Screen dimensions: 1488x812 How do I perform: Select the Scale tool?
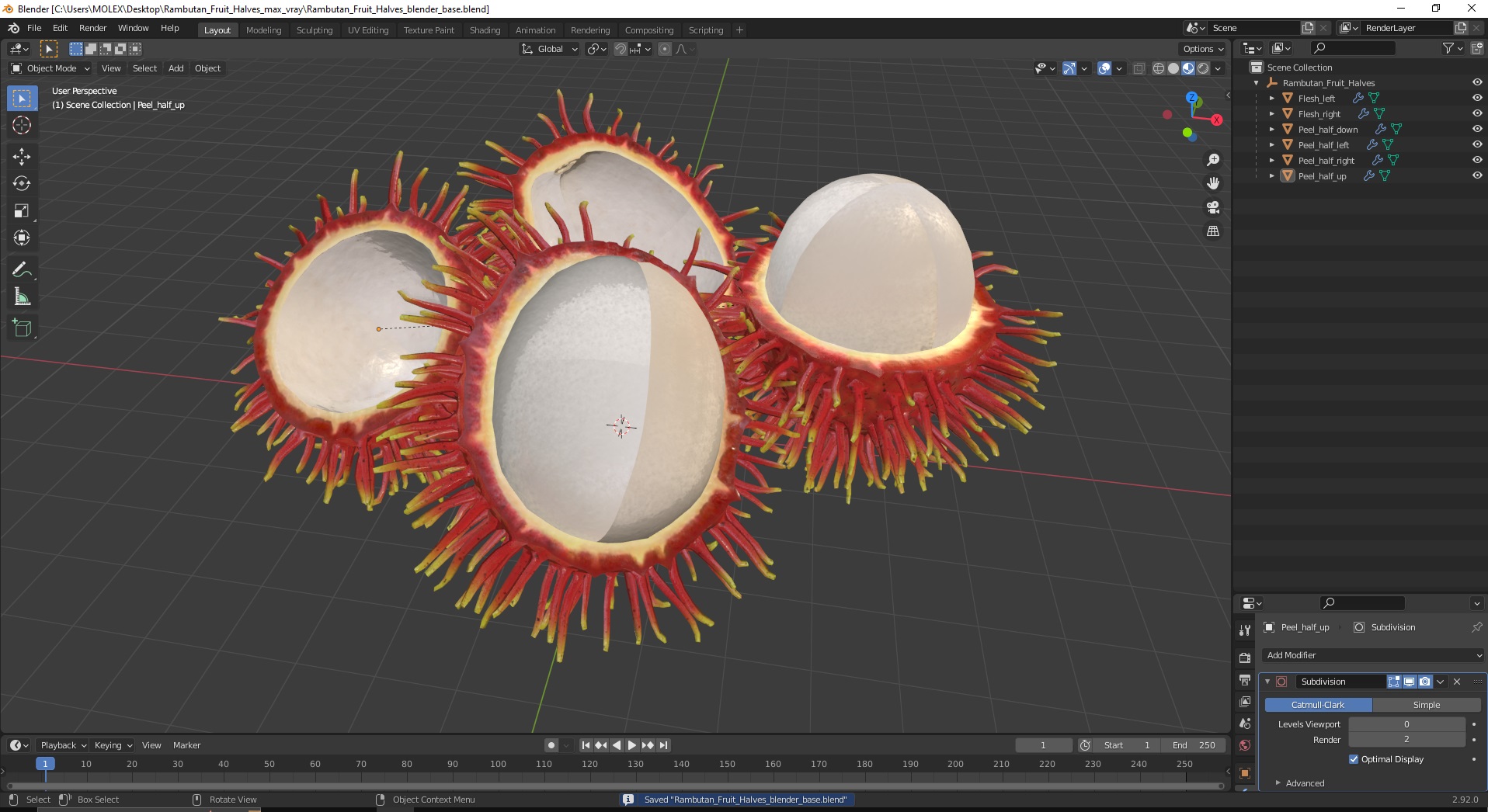[x=22, y=211]
